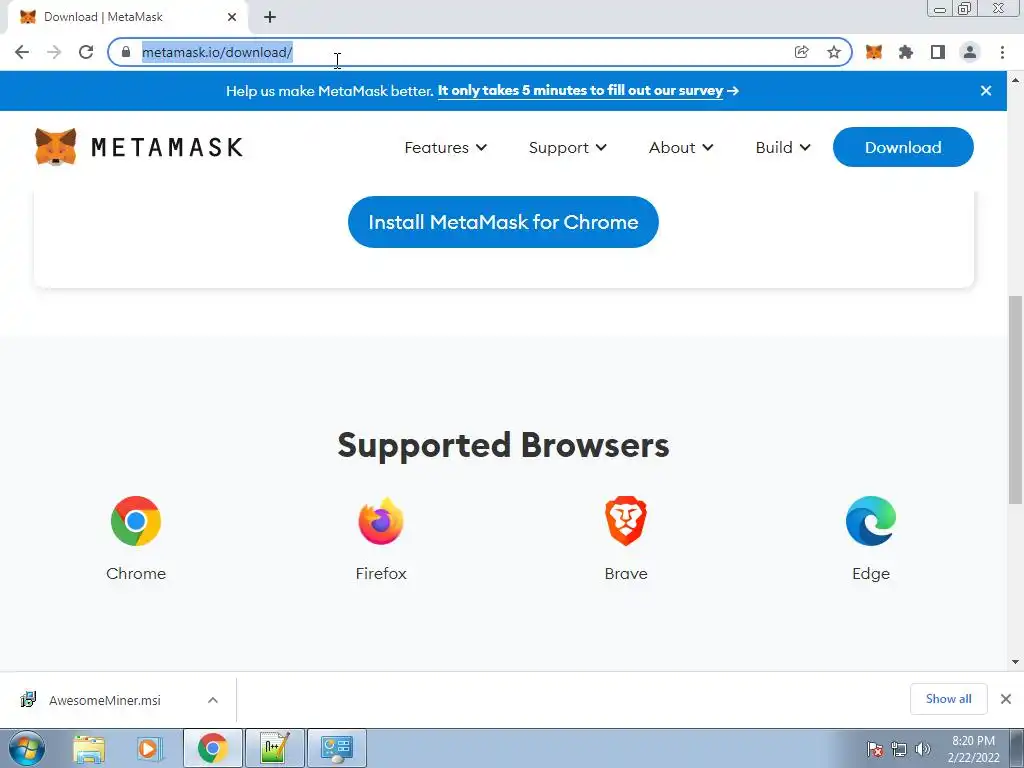Click the blue Download button
This screenshot has height=768, width=1024.
[903, 147]
